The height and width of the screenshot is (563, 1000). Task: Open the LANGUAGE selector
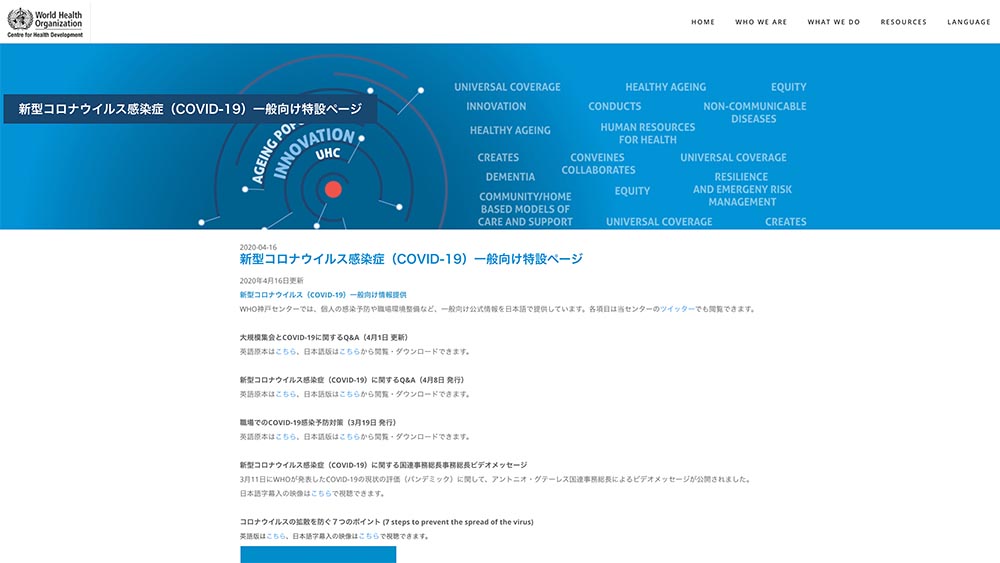coord(968,22)
